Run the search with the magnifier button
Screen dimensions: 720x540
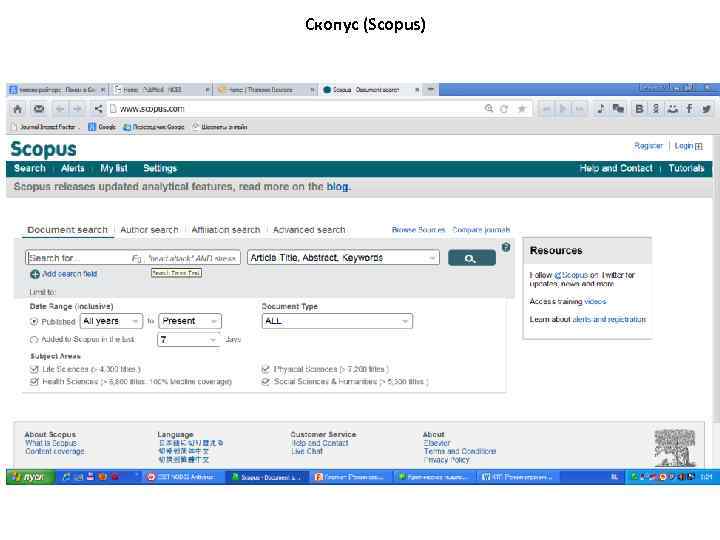[x=472, y=258]
